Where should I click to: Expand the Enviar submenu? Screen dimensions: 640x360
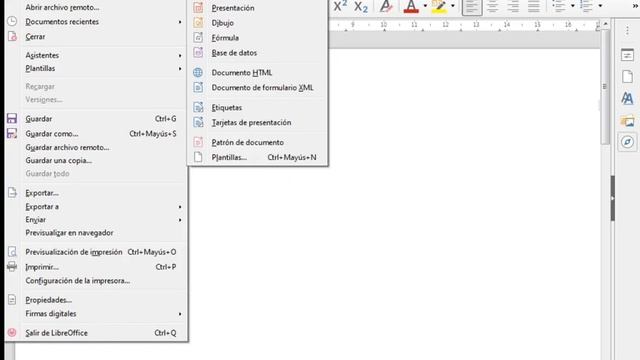96,220
